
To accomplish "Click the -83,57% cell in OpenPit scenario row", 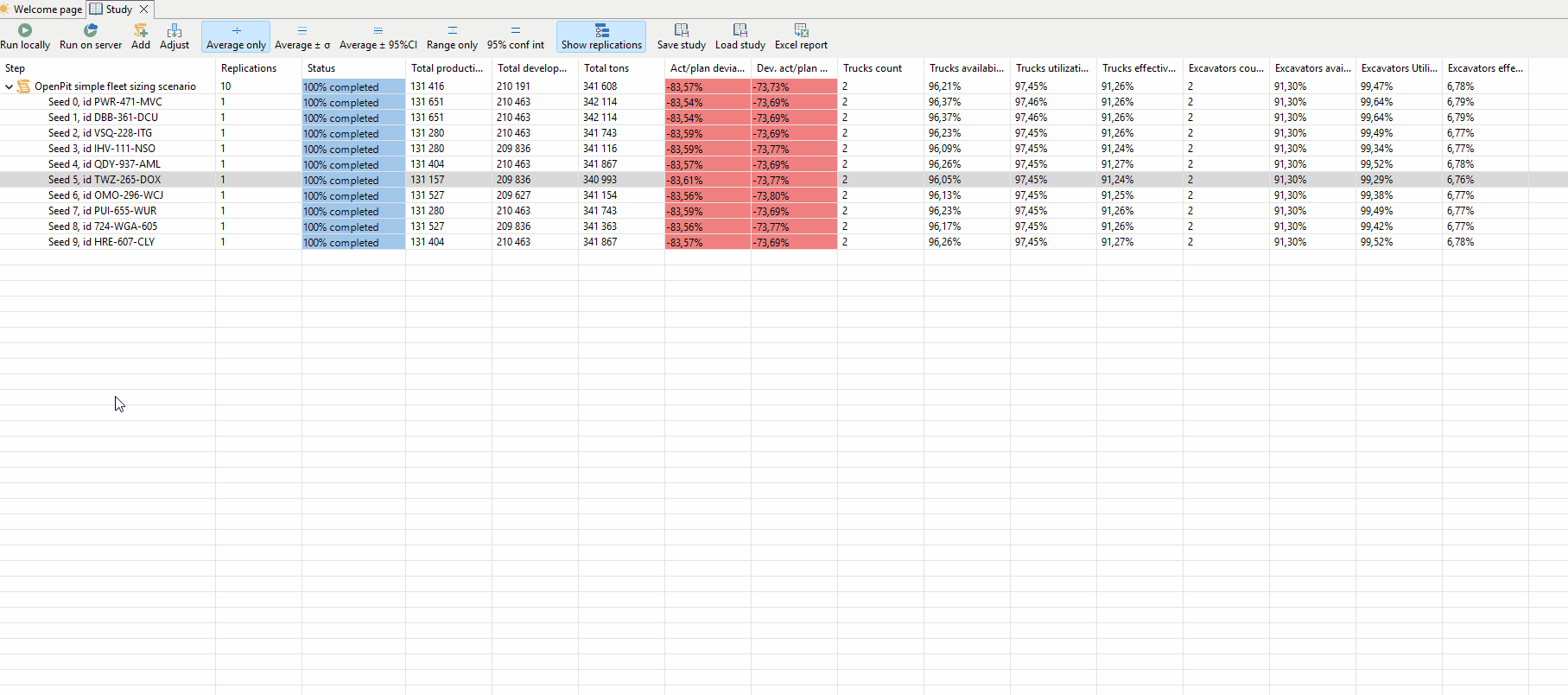I will pos(708,86).
